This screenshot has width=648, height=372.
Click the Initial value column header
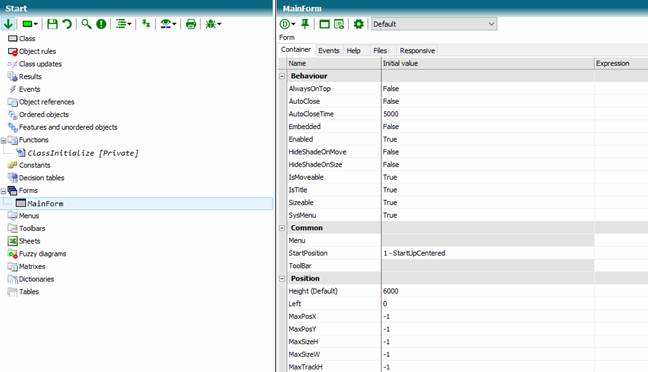click(487, 63)
